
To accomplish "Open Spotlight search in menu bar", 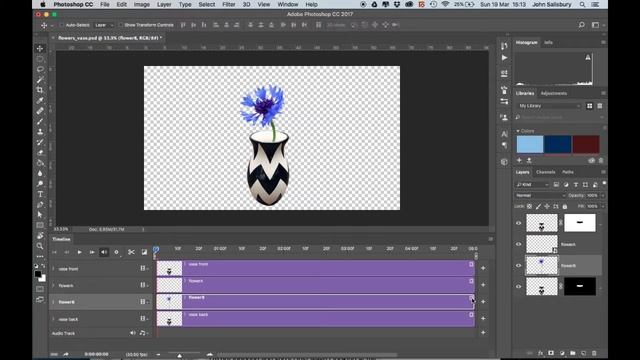I will tap(582, 4).
